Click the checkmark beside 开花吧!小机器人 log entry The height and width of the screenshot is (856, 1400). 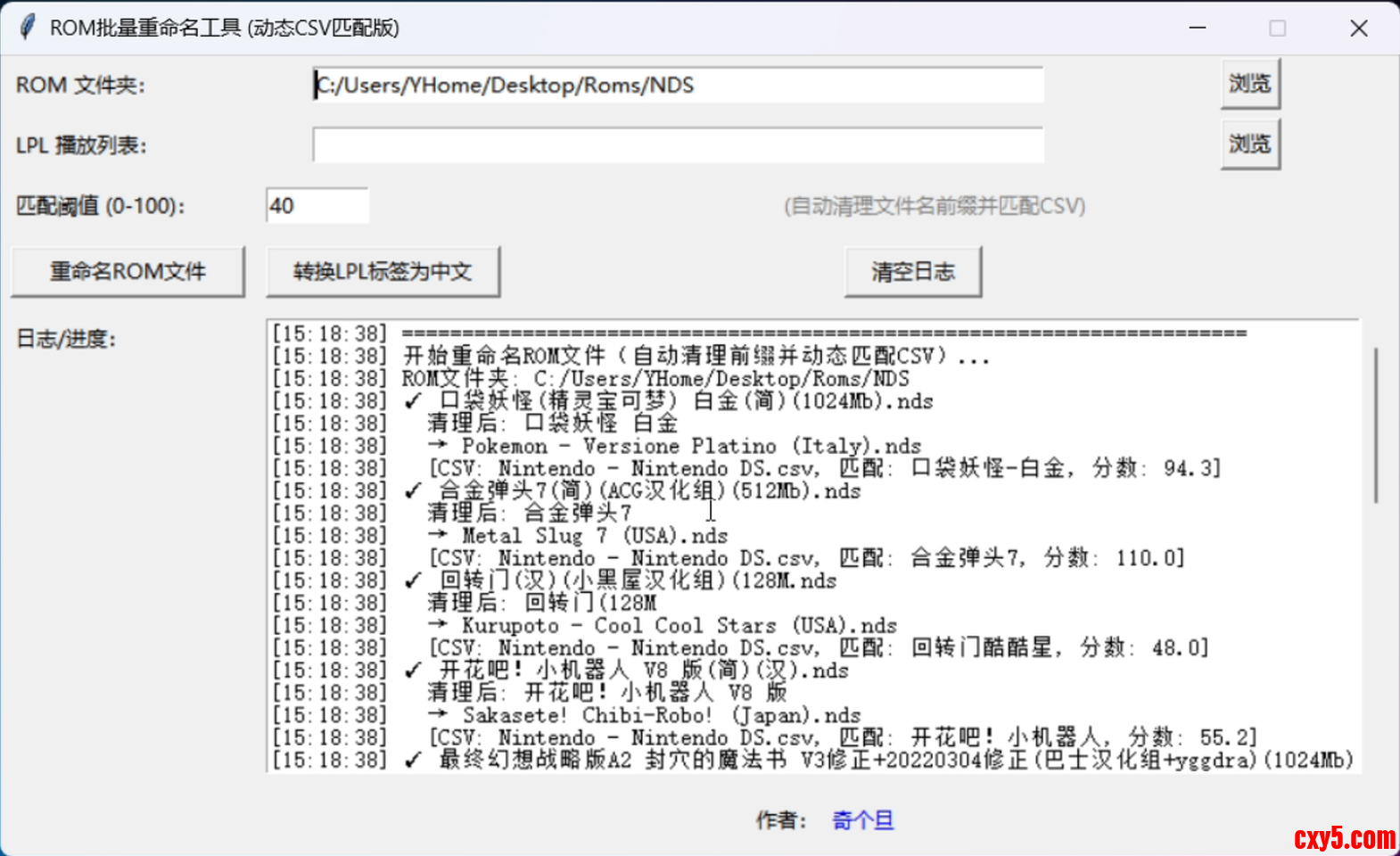[413, 671]
